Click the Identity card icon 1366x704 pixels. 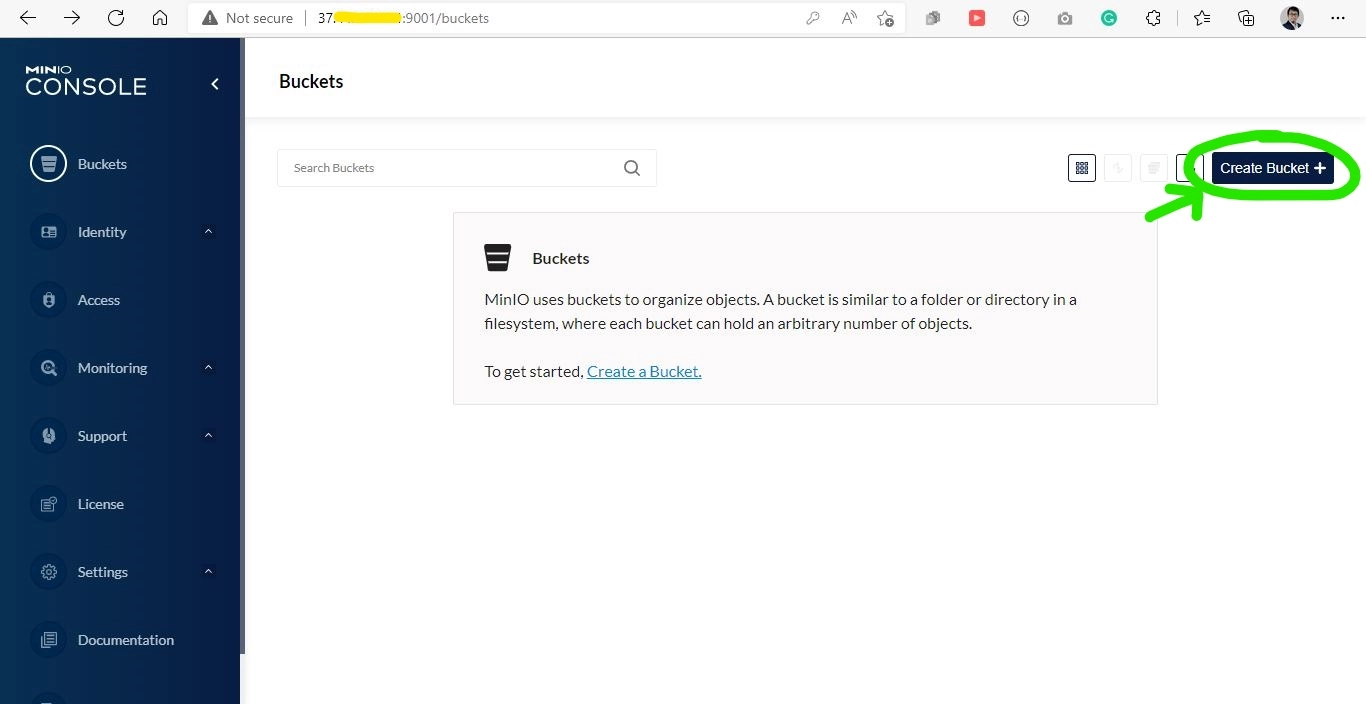tap(48, 232)
